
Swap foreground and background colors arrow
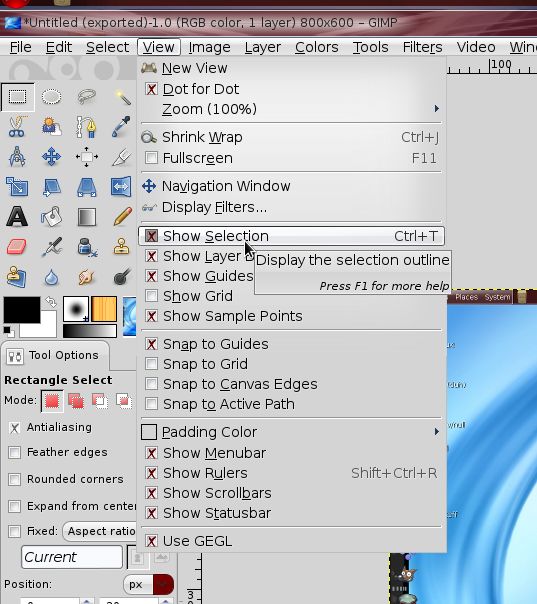(x=51, y=302)
